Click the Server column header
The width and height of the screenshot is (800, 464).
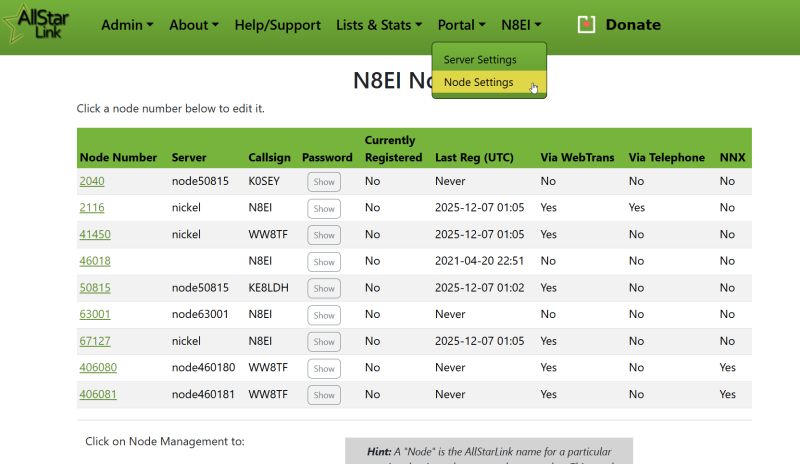(189, 157)
